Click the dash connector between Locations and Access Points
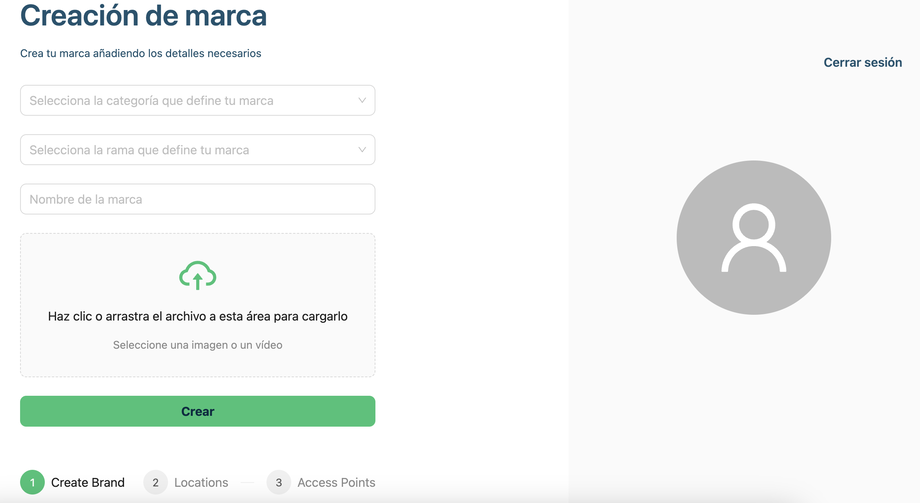The image size is (920, 503). tap(248, 482)
